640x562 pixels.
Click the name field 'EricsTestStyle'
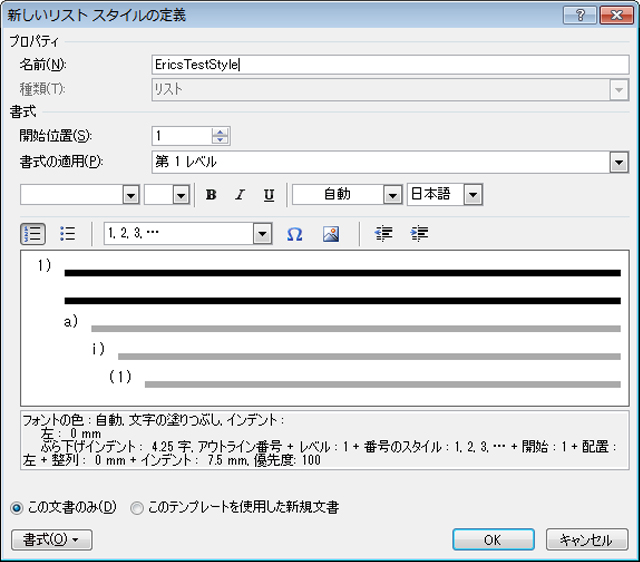click(390, 65)
